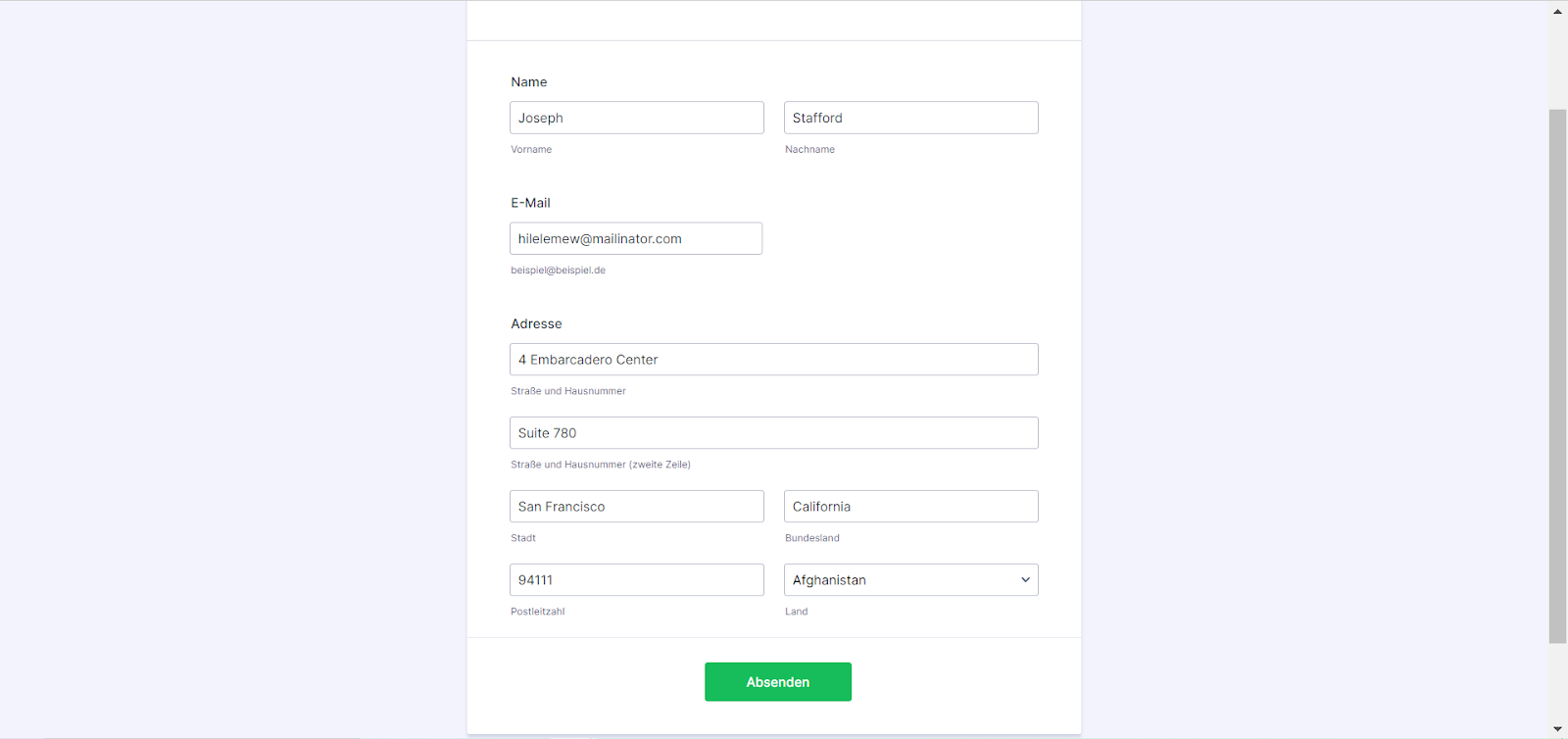Click the scrollbar up arrow

[1557, 12]
